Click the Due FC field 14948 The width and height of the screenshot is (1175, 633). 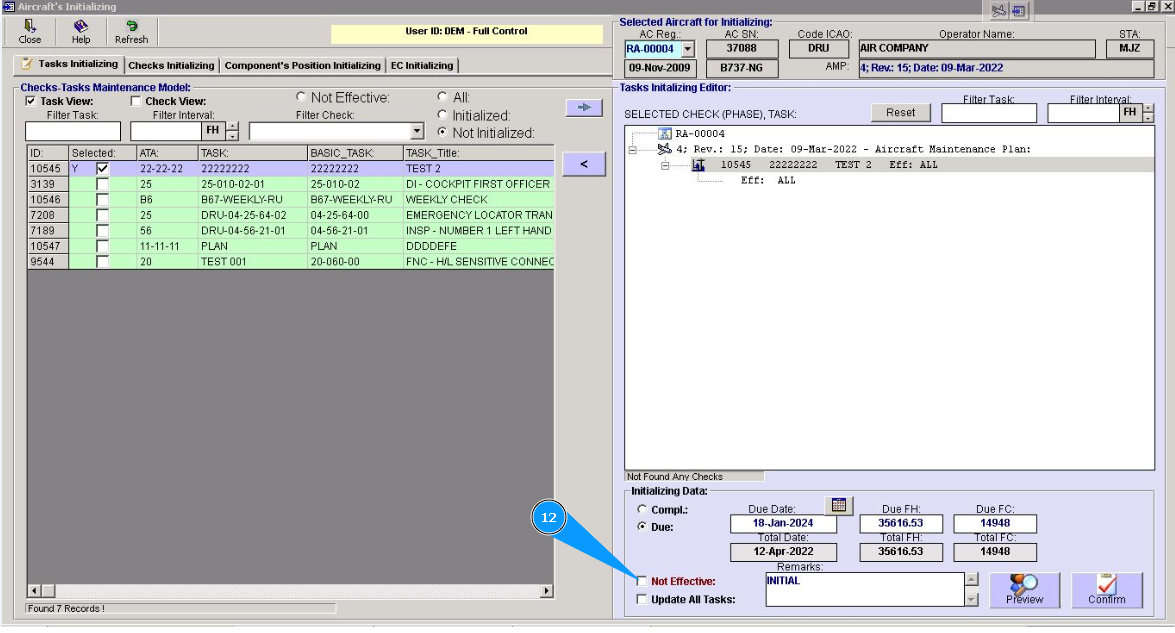point(995,524)
